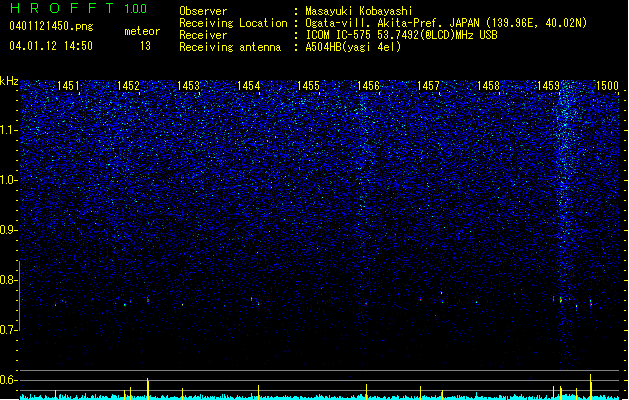Click the 1459 time axis marker
629x400 pixels.
[x=548, y=86]
